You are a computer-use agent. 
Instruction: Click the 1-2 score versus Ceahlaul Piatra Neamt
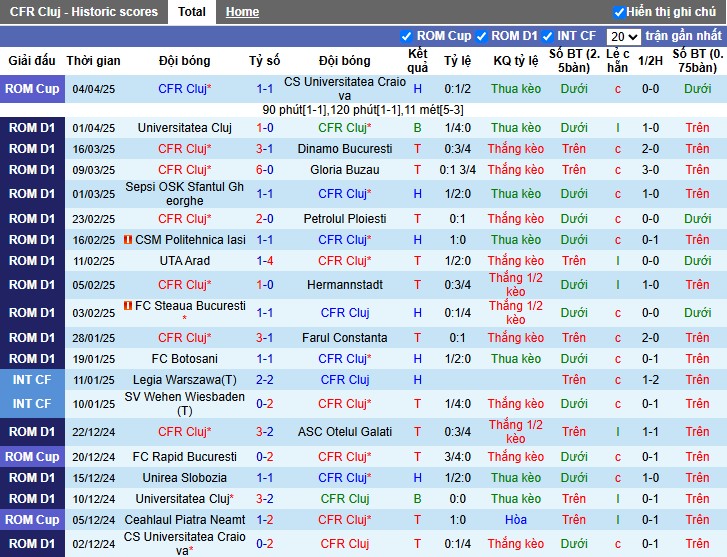pyautogui.click(x=265, y=519)
